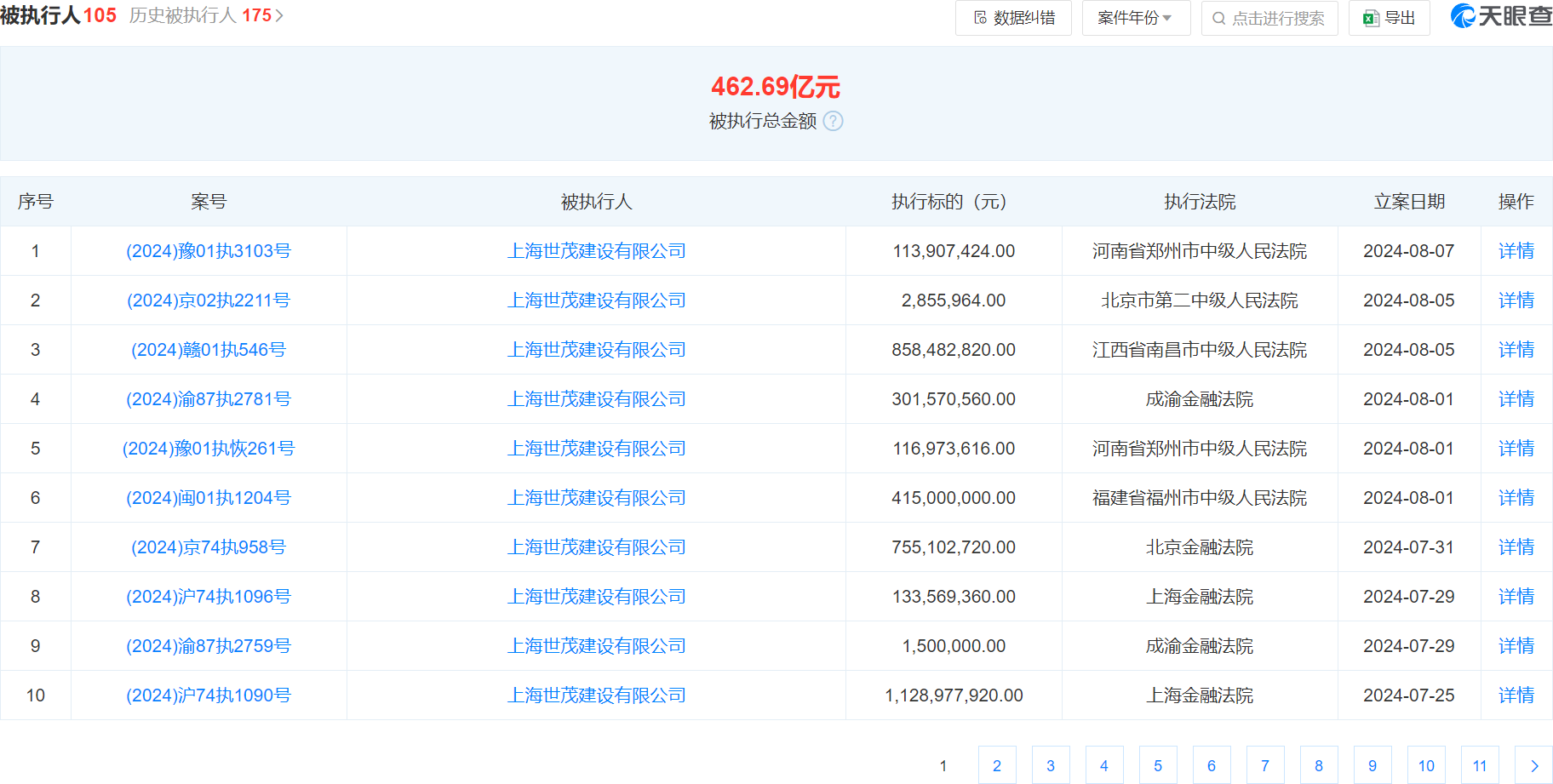The height and width of the screenshot is (784, 1553).
Task: Click the search box 点击进行搜索
Action: coord(1269,18)
